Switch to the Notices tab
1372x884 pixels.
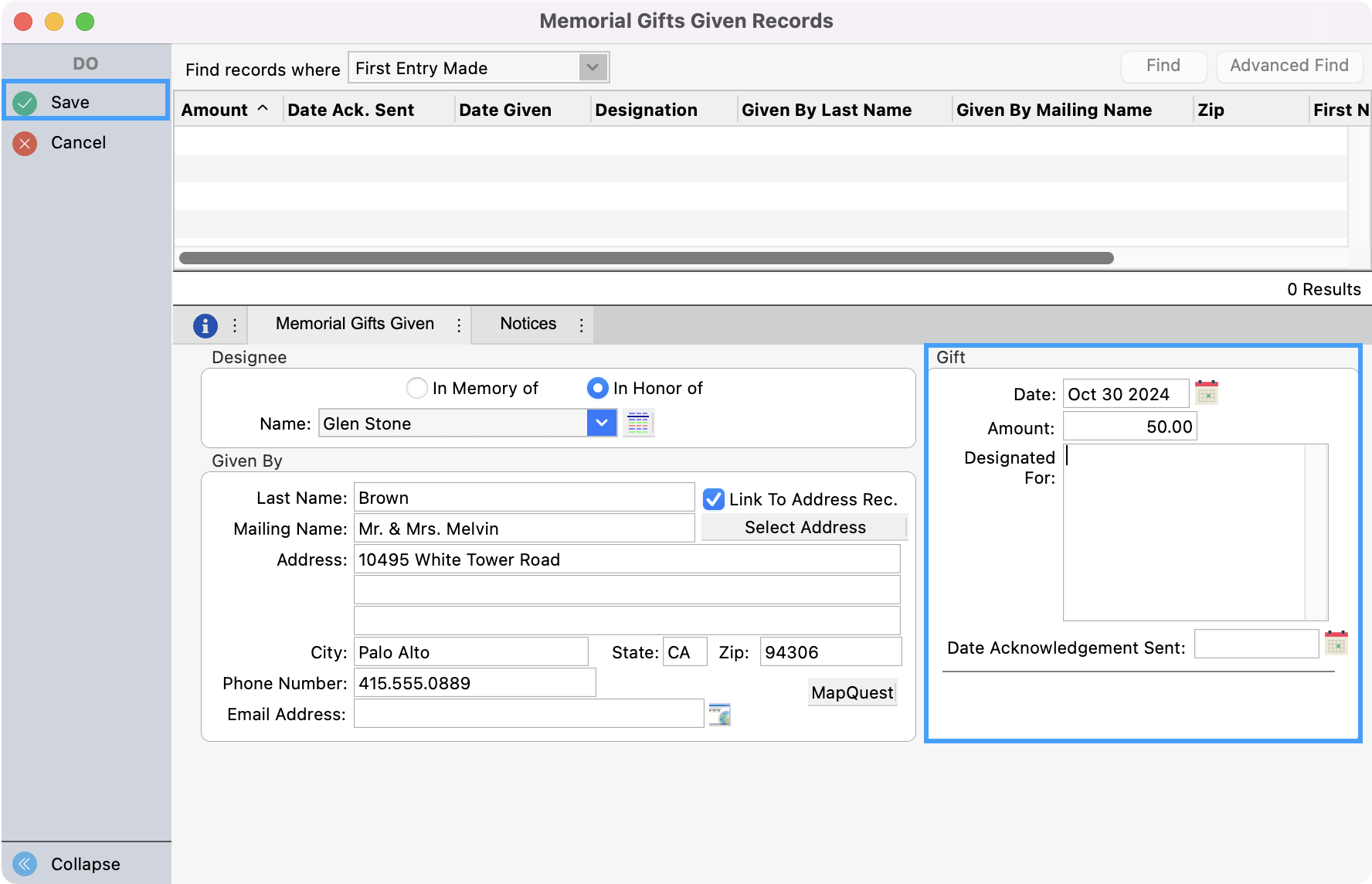coord(528,324)
